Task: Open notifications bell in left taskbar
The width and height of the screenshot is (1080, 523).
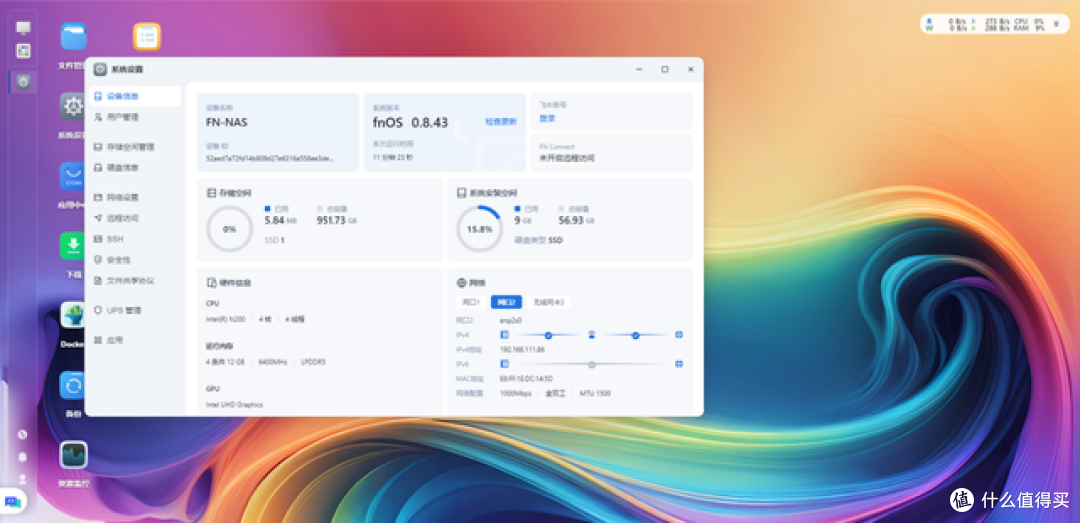Action: tap(23, 457)
